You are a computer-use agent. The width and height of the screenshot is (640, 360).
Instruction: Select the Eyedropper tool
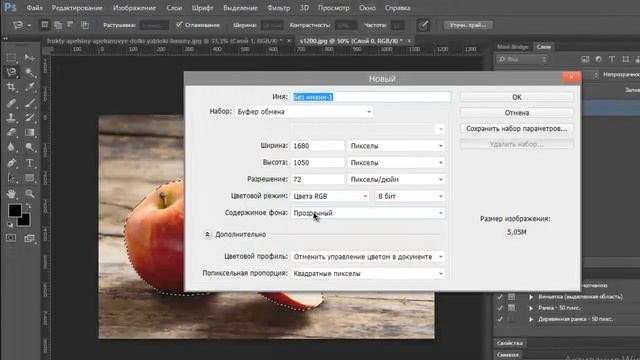30,87
